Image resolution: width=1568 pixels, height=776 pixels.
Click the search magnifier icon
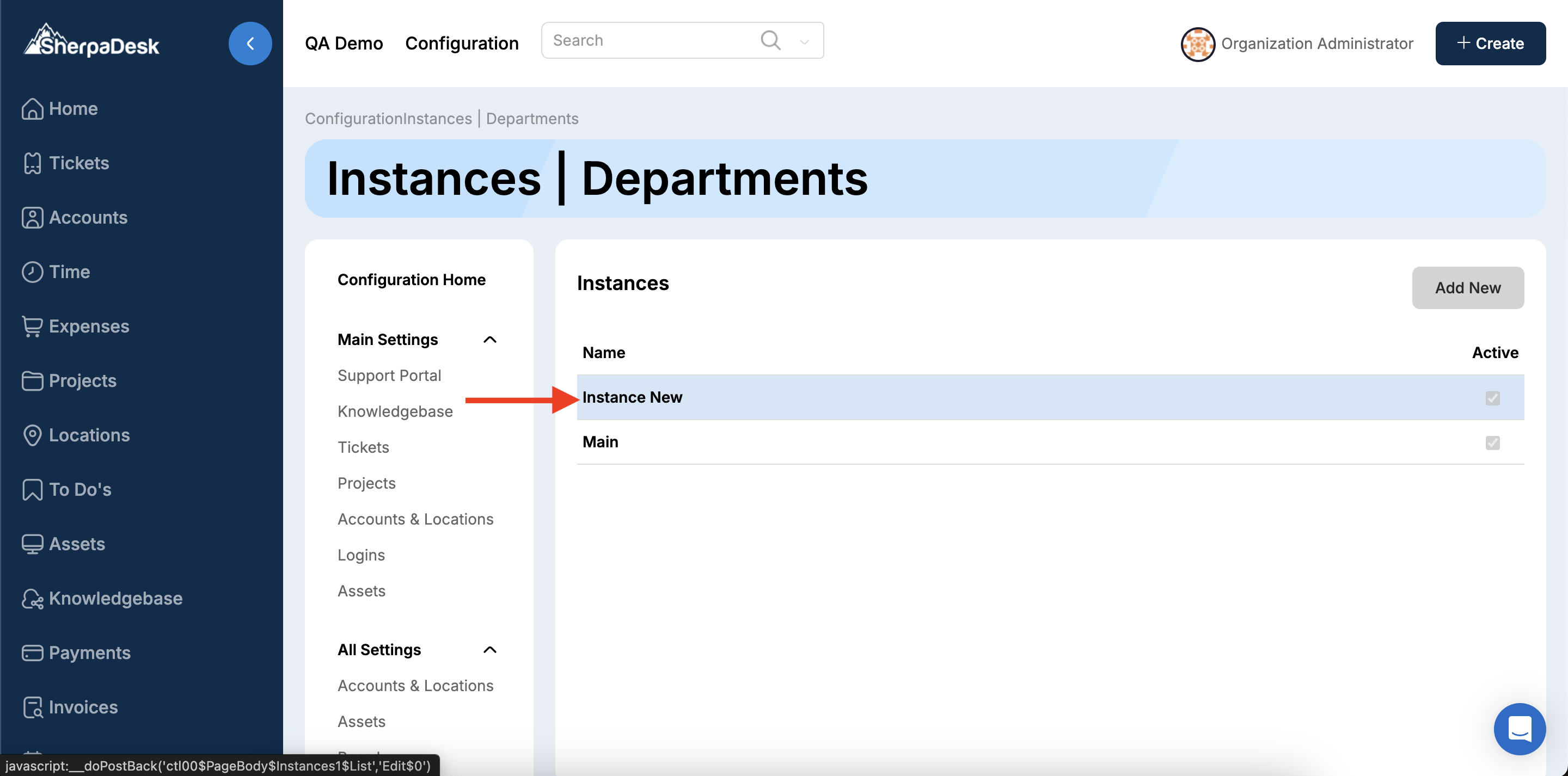(x=770, y=40)
